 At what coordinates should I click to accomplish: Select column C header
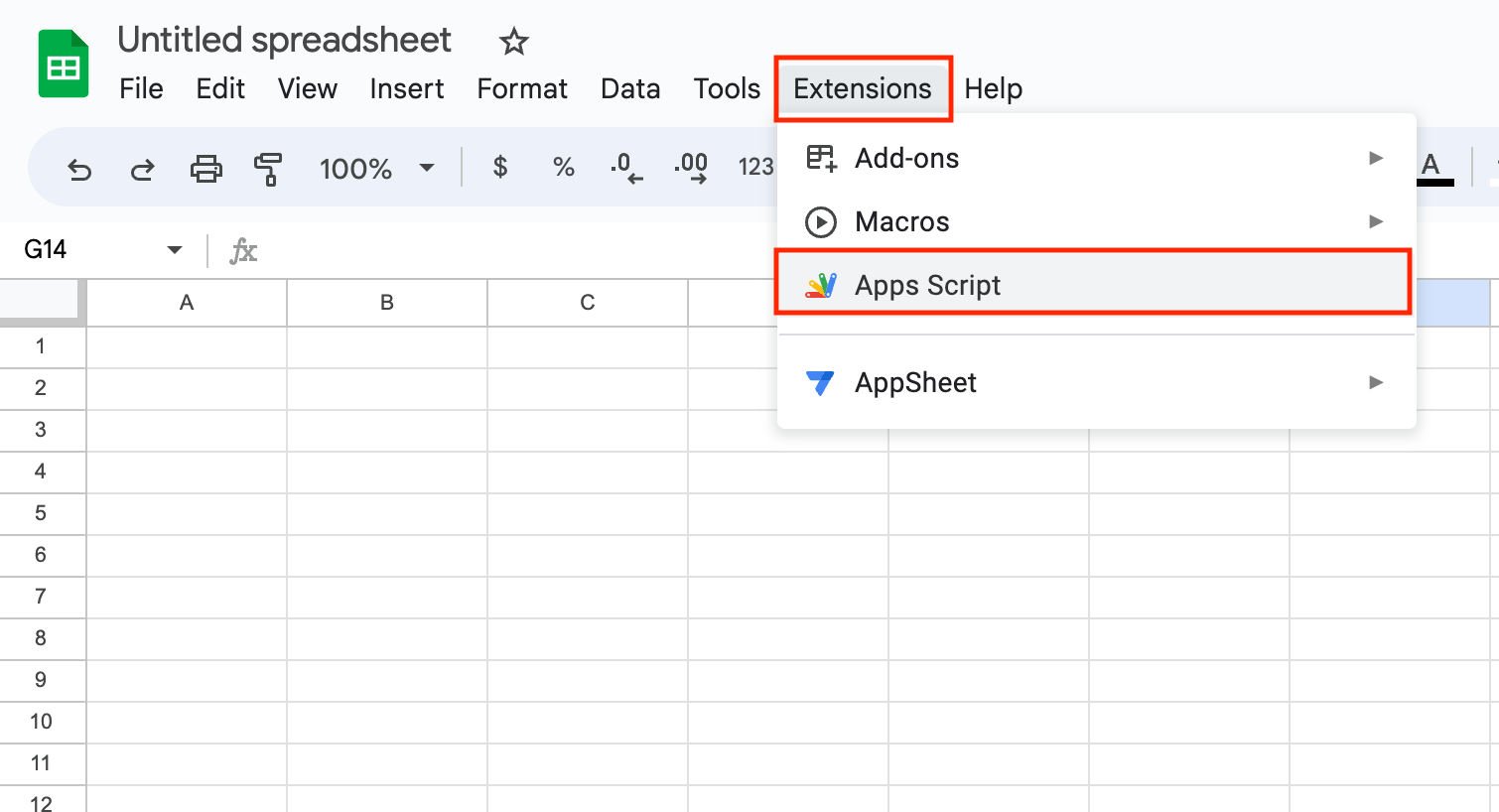pos(588,303)
